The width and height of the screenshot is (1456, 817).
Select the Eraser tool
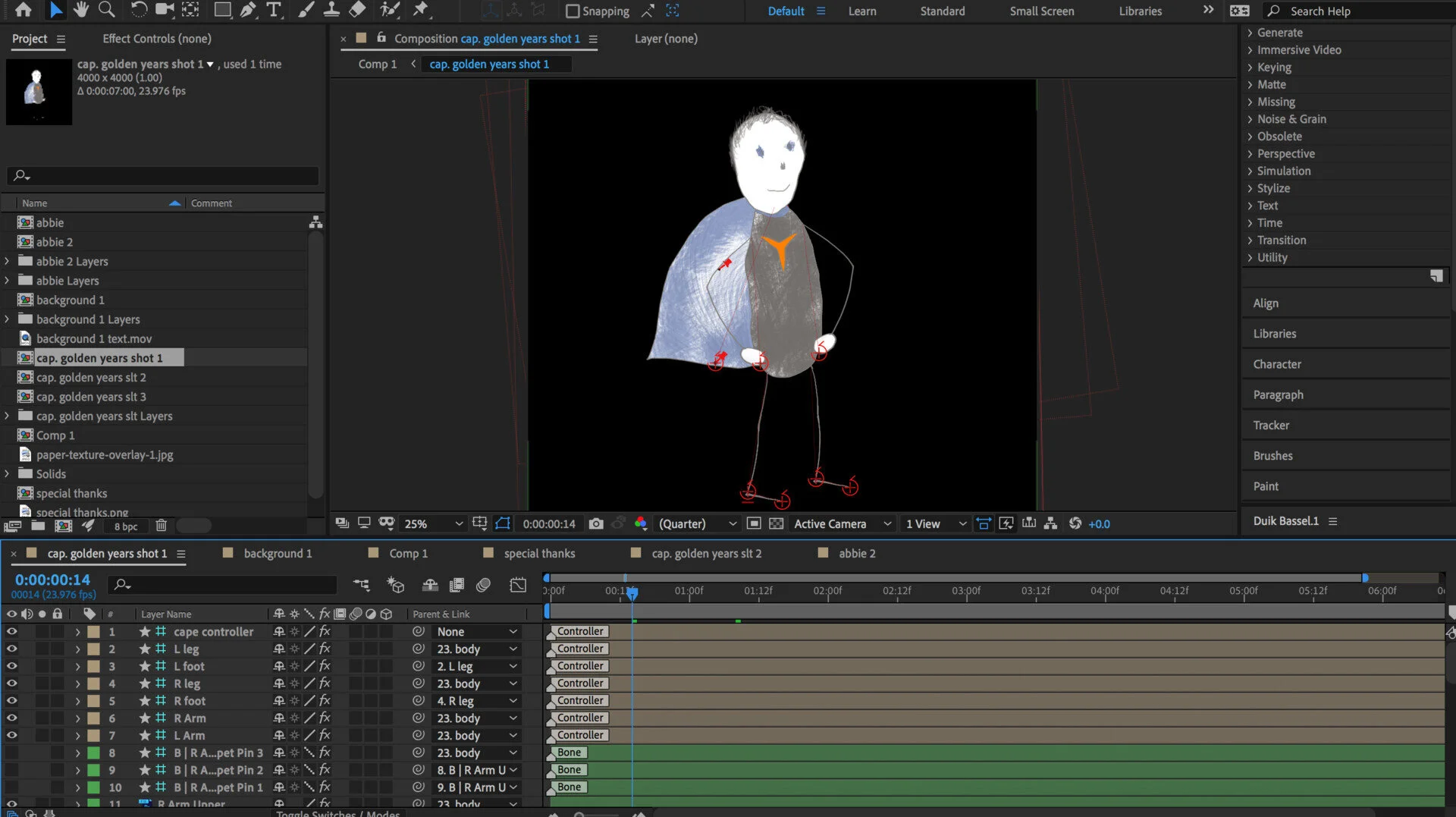coord(357,10)
